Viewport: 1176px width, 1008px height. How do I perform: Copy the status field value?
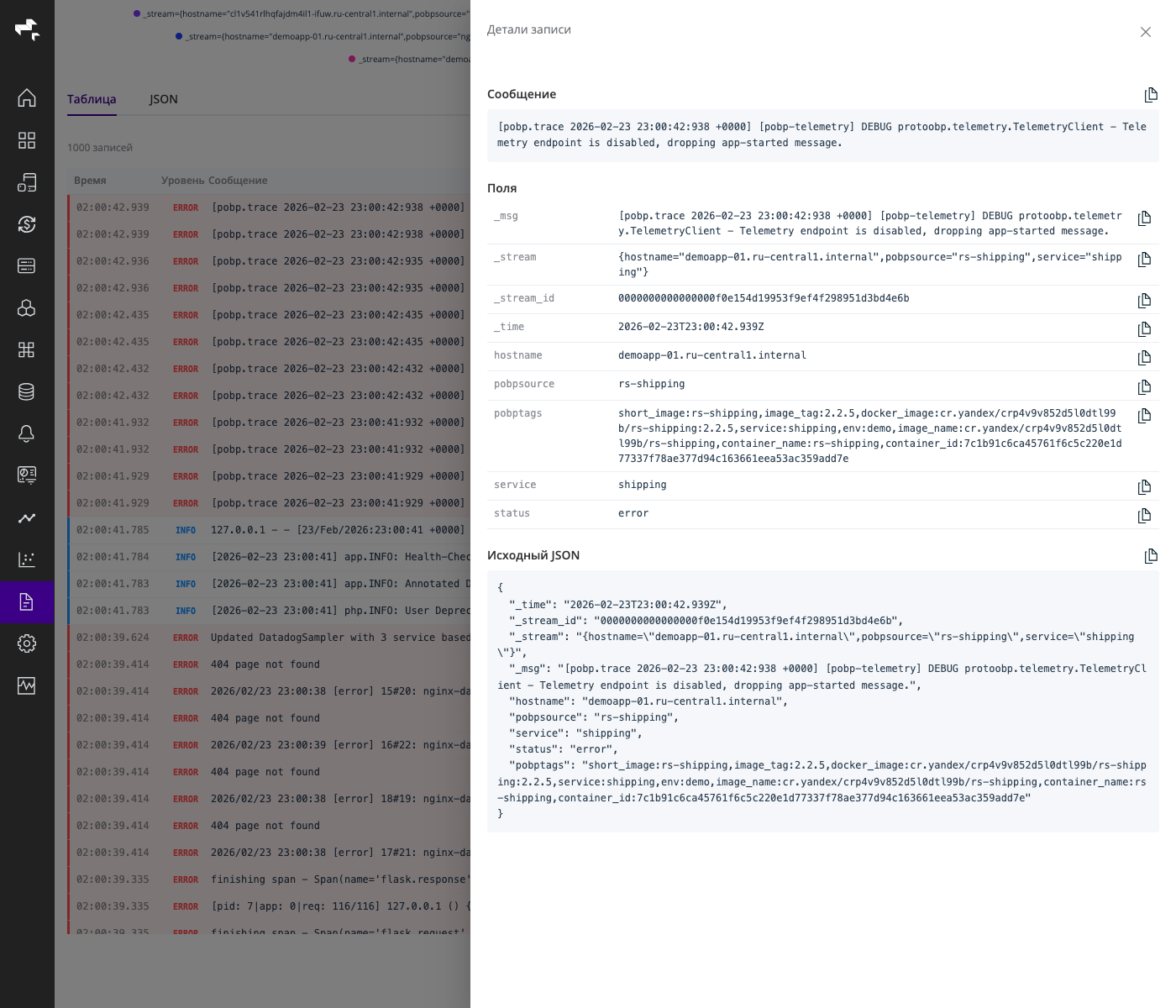coord(1144,516)
